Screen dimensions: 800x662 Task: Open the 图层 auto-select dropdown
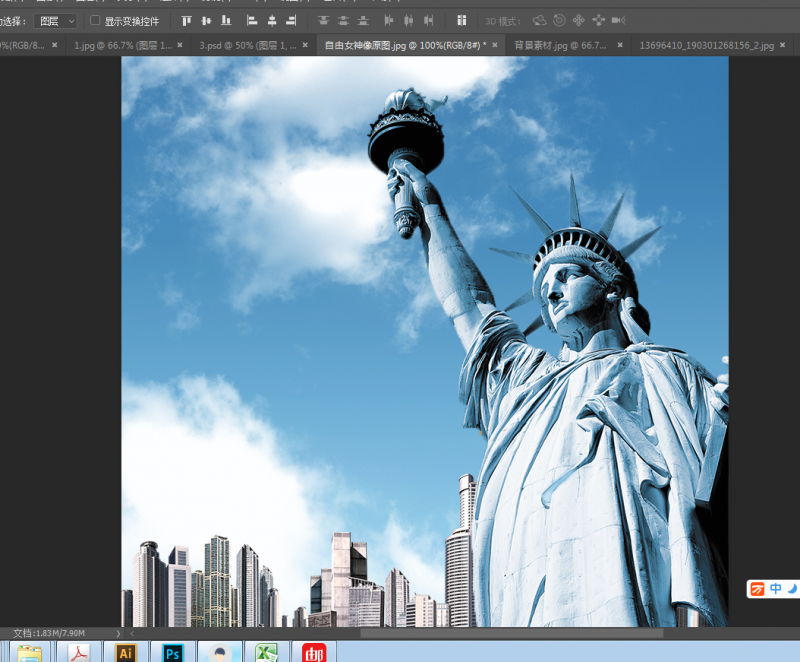click(x=56, y=20)
